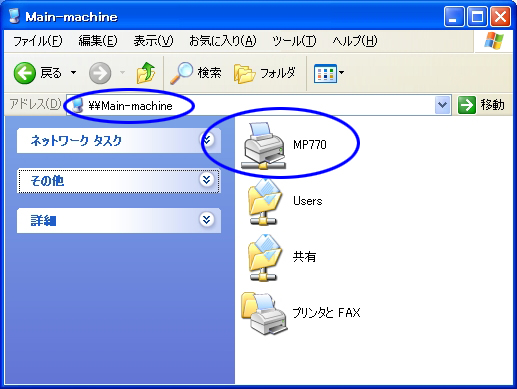Close the Main-machine window
The height and width of the screenshot is (389, 517).
click(x=500, y=17)
